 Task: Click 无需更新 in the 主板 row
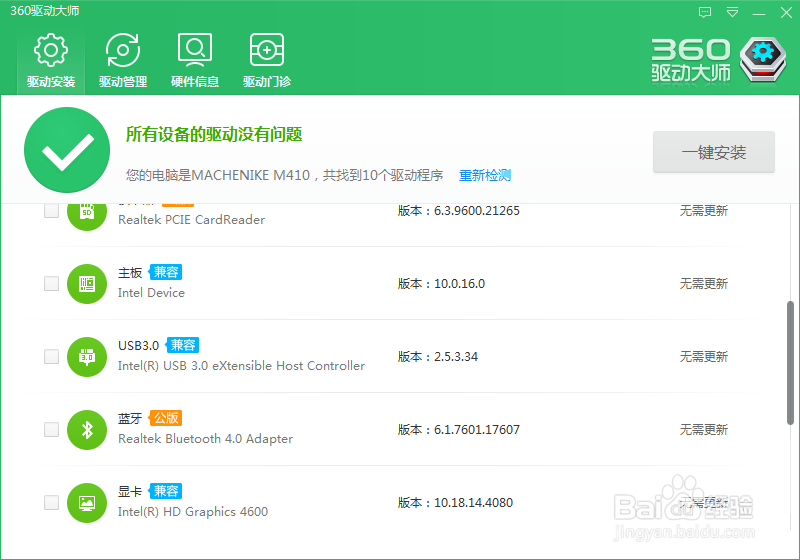tap(704, 284)
